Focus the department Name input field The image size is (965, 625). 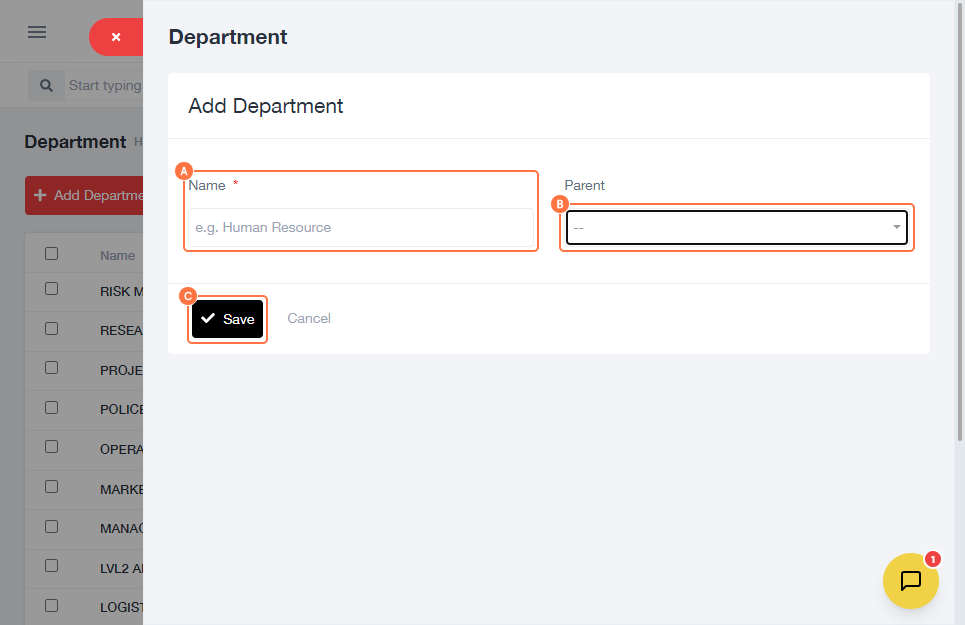click(x=361, y=228)
